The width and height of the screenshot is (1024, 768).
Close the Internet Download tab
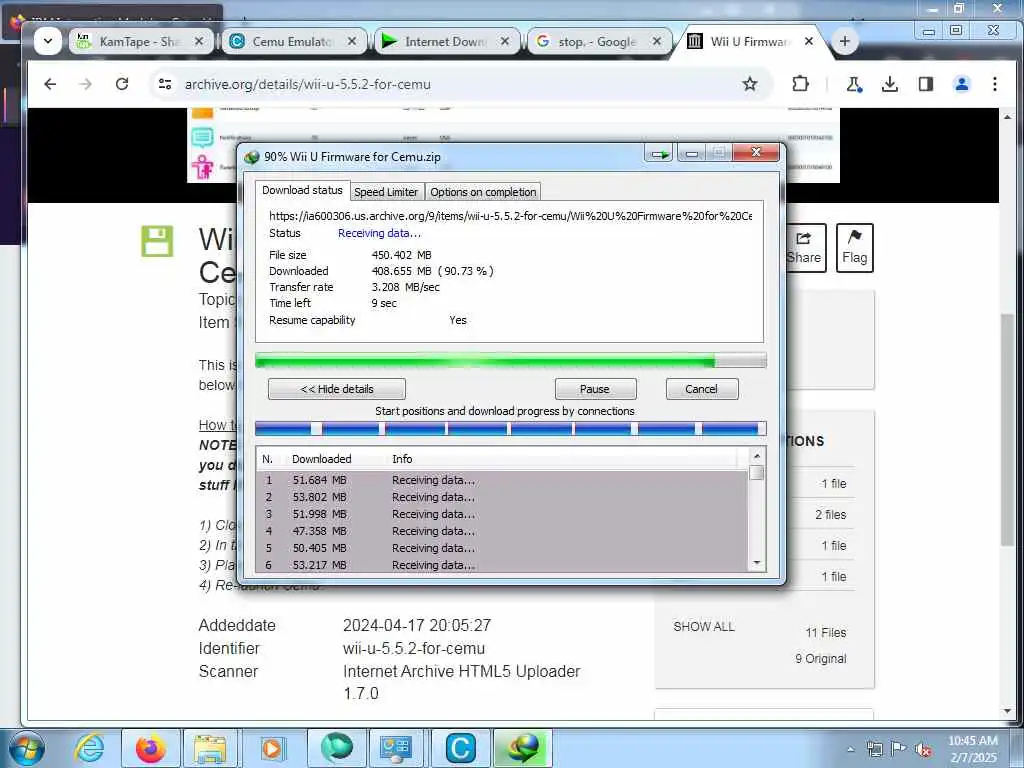pyautogui.click(x=505, y=41)
